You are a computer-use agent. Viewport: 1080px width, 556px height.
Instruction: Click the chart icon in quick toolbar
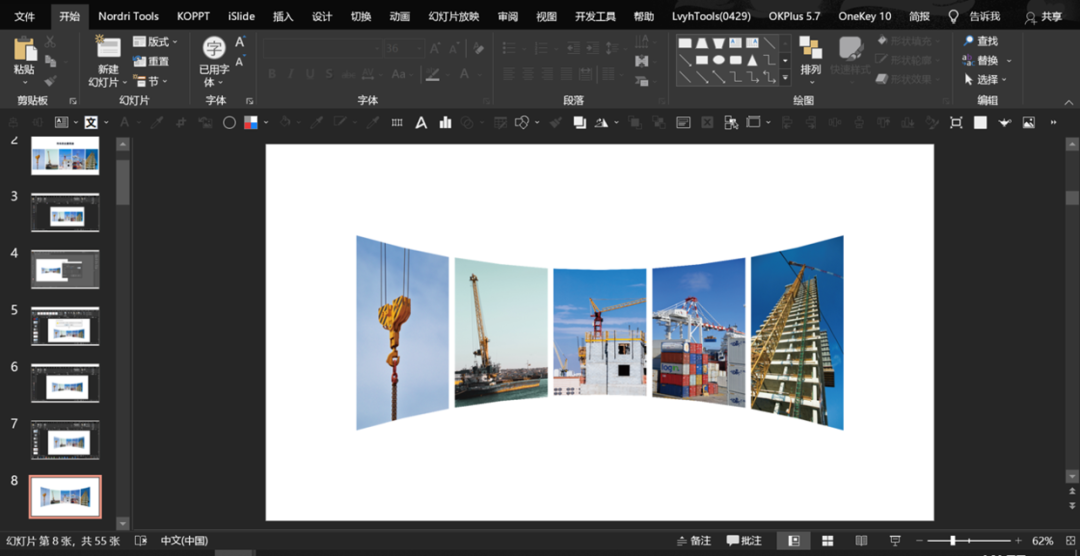445,123
